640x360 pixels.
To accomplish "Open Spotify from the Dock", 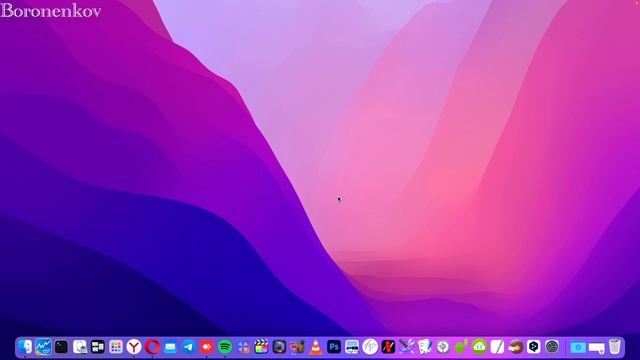I will click(224, 347).
